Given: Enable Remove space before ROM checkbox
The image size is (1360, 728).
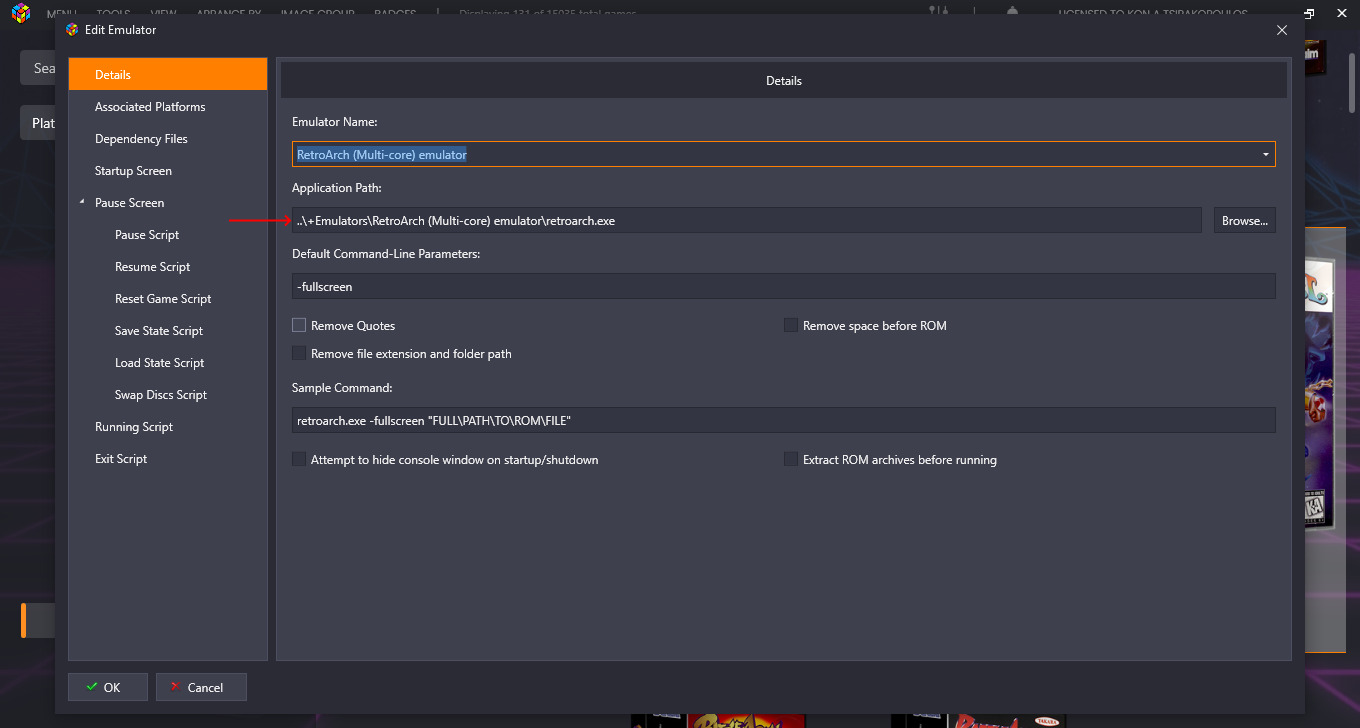Looking at the screenshot, I should (x=791, y=325).
